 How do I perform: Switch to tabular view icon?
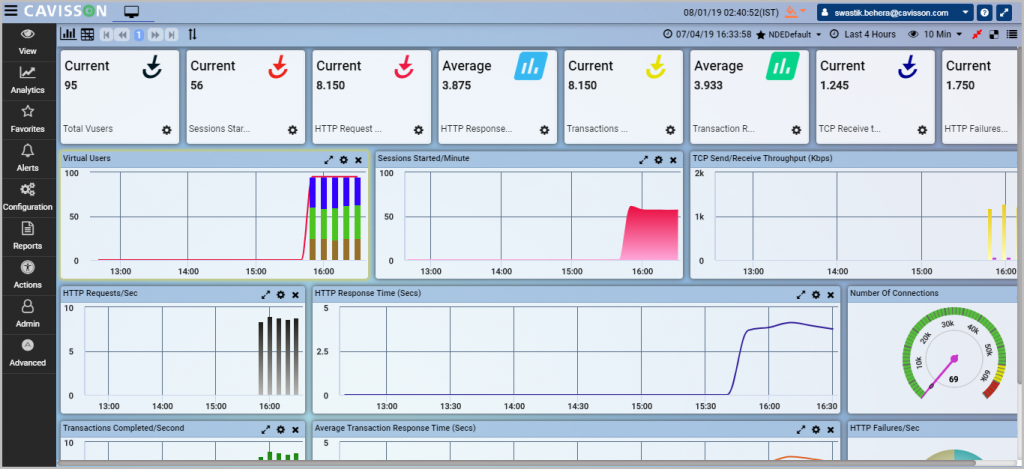click(x=87, y=34)
